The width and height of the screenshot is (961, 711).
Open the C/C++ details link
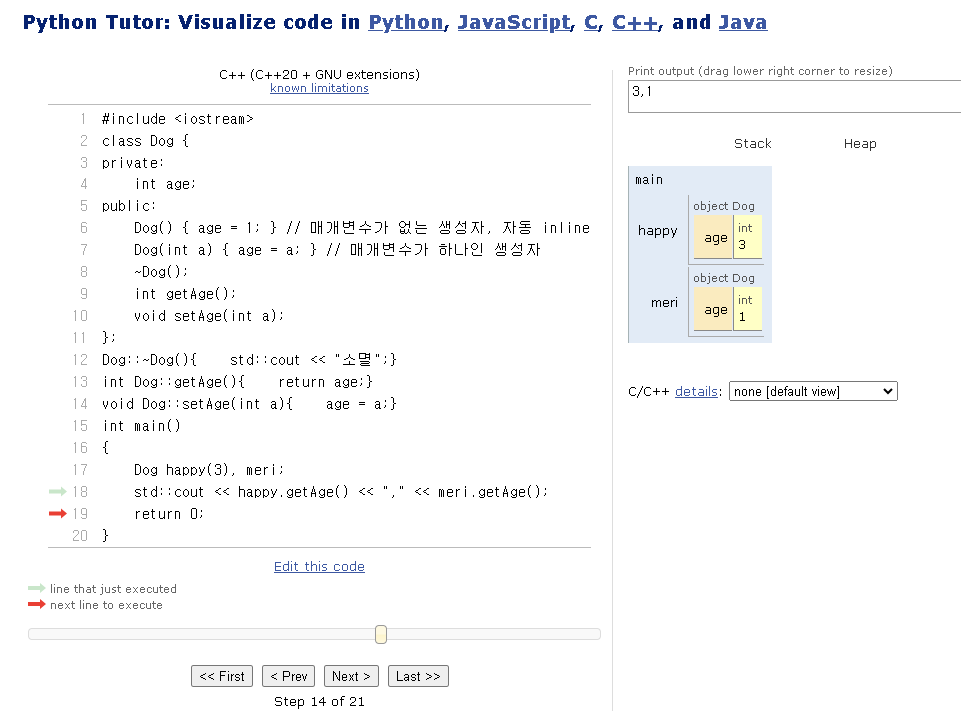[x=696, y=392]
